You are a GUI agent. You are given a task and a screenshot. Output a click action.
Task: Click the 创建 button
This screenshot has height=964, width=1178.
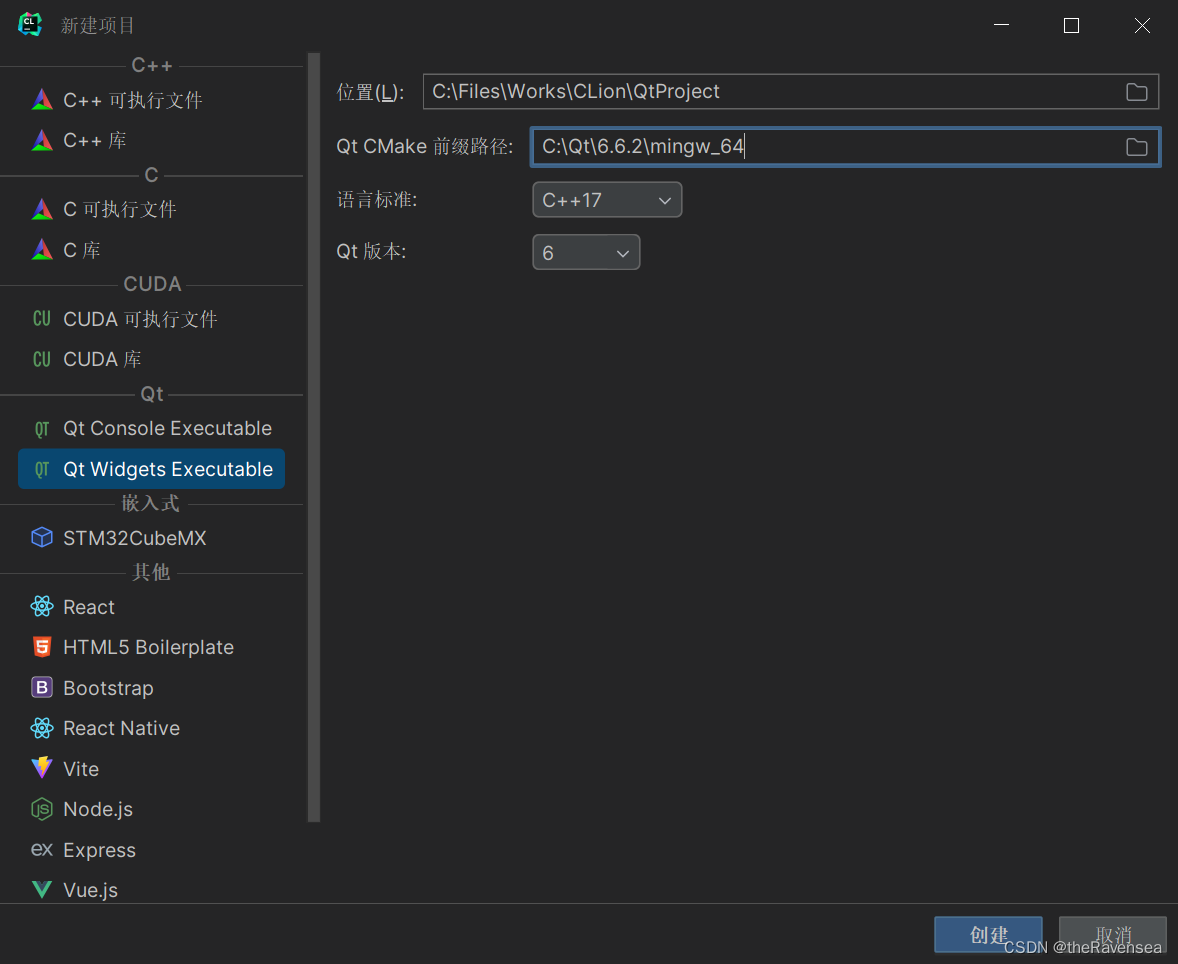988,935
